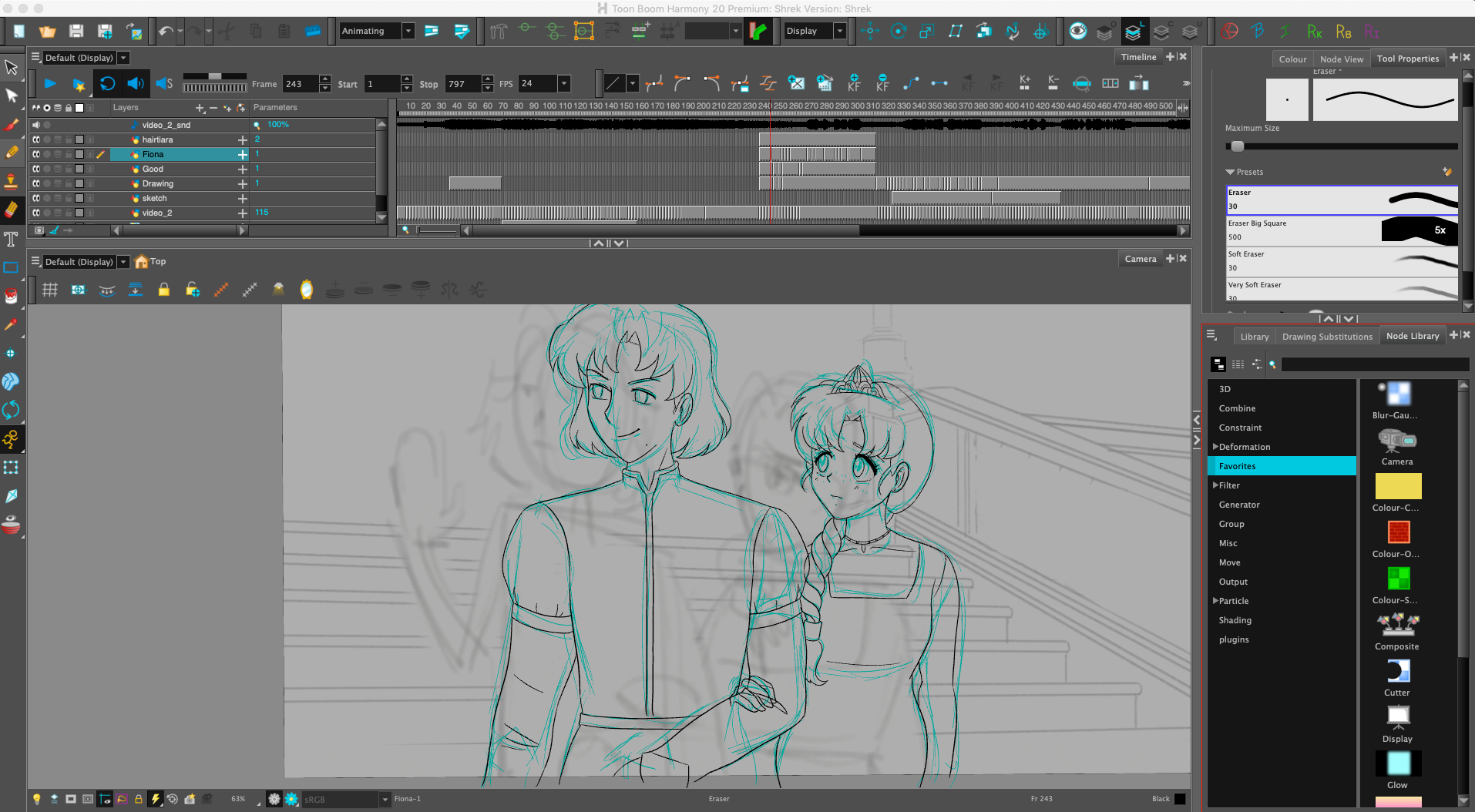1475x812 pixels.
Task: Click the Import Images icon
Action: (134, 31)
